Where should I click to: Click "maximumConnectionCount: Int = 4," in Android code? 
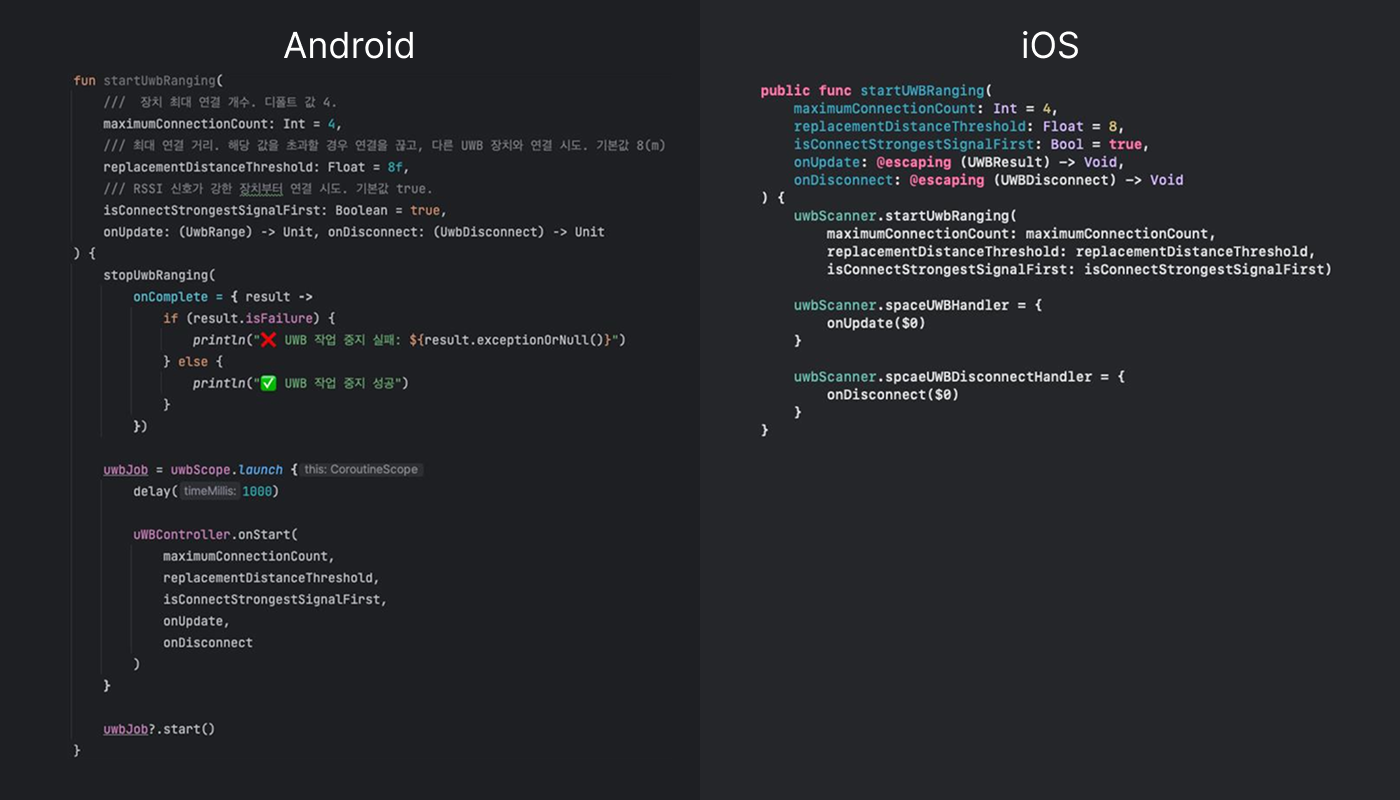(222, 124)
